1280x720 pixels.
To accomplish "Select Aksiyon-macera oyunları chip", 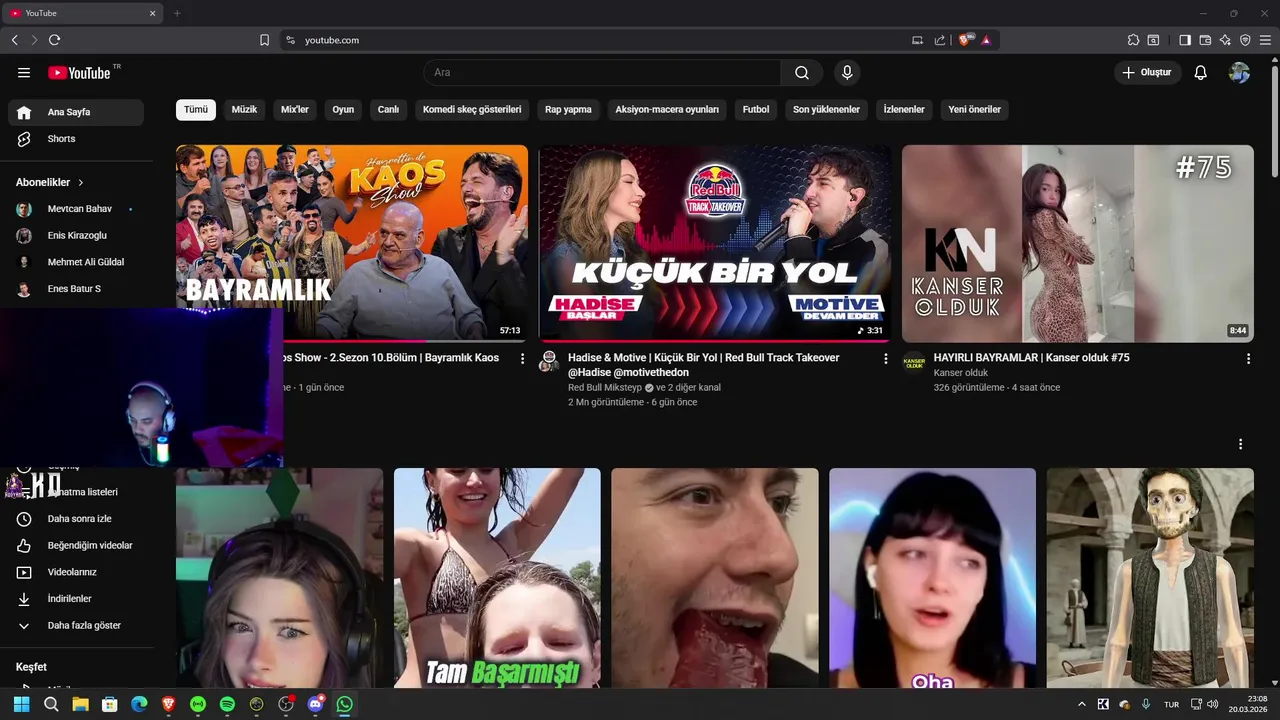I will [667, 110].
